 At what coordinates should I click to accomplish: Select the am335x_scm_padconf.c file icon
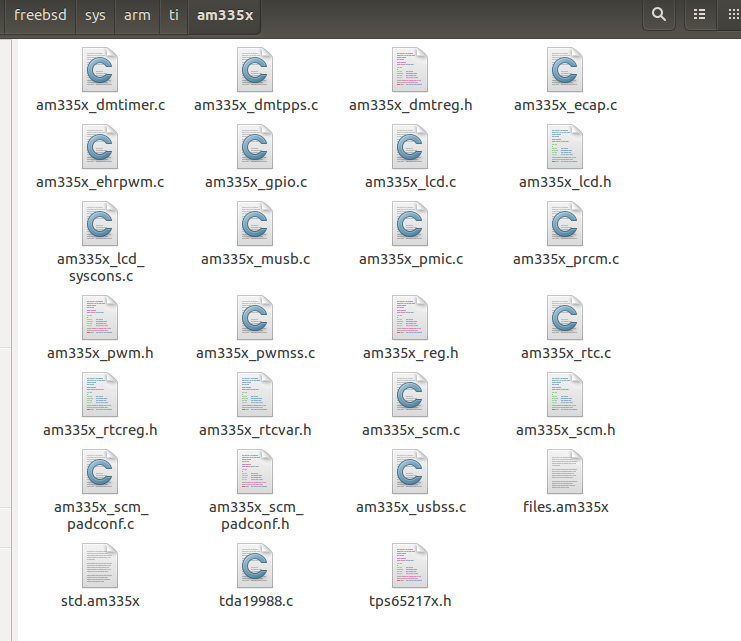[x=100, y=472]
